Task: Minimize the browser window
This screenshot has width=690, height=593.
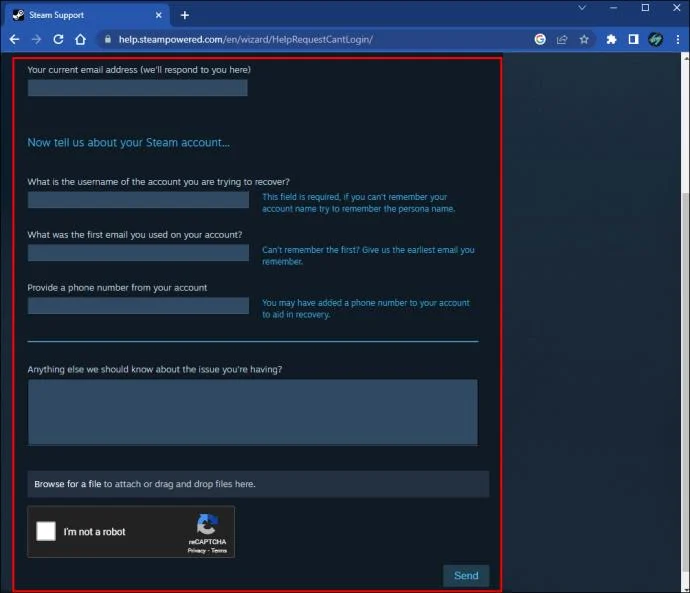Action: (613, 7)
